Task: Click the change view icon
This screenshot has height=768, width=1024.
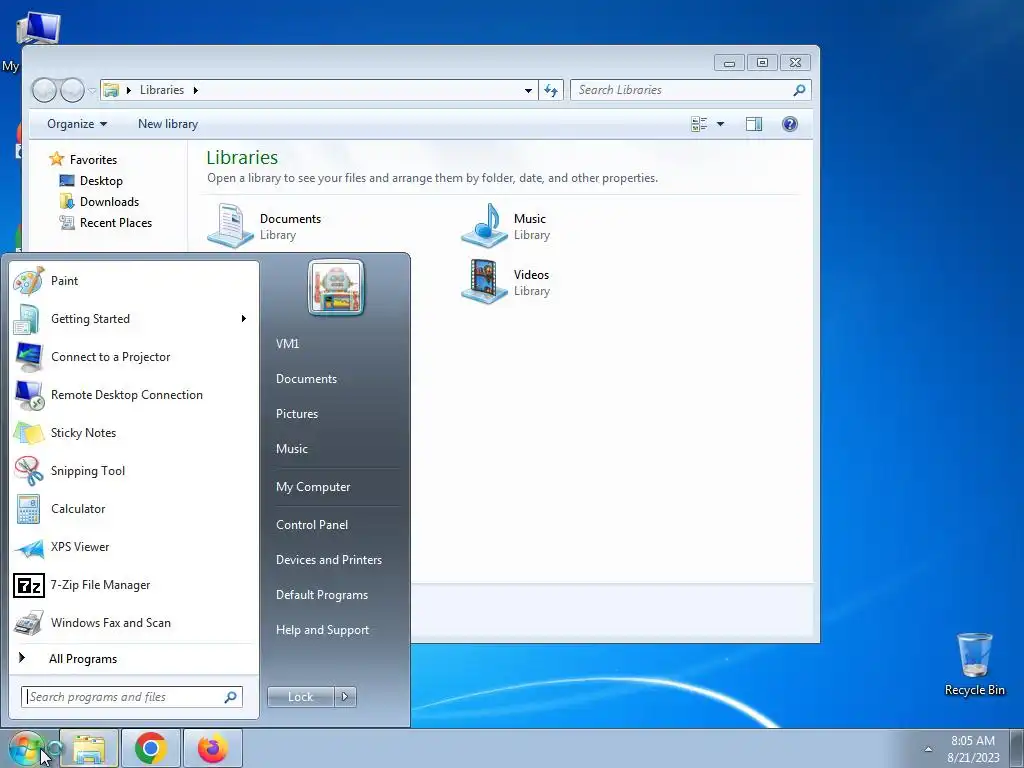Action: (699, 124)
